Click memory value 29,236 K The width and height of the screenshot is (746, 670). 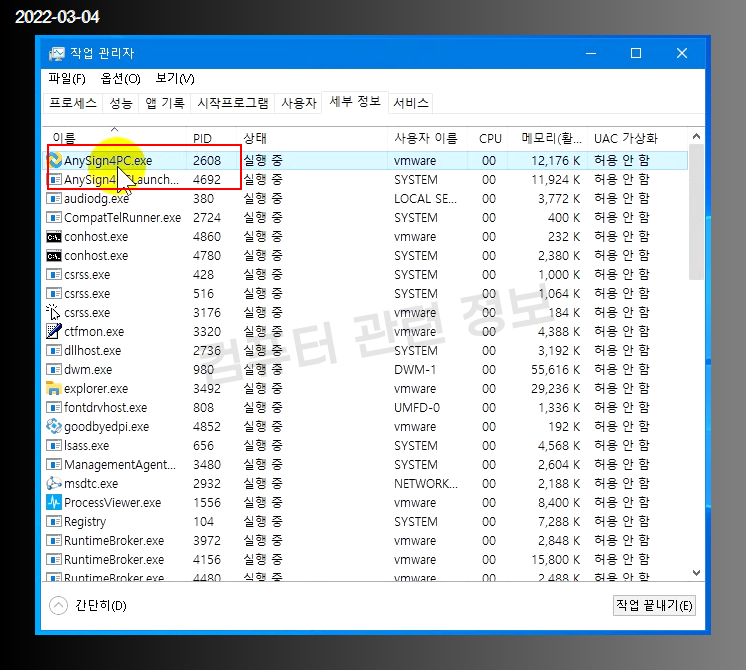556,389
